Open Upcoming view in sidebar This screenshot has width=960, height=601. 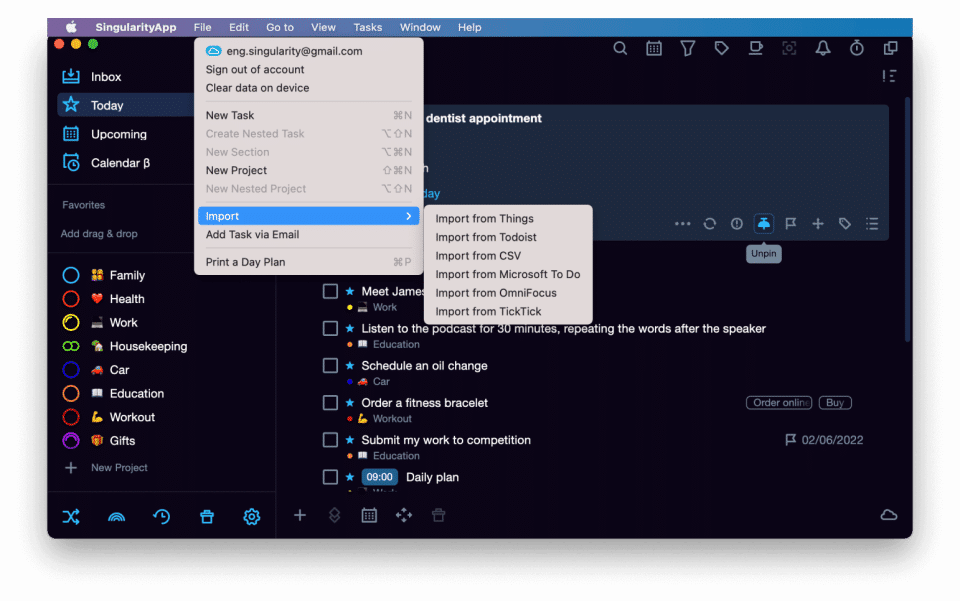[x=119, y=134]
